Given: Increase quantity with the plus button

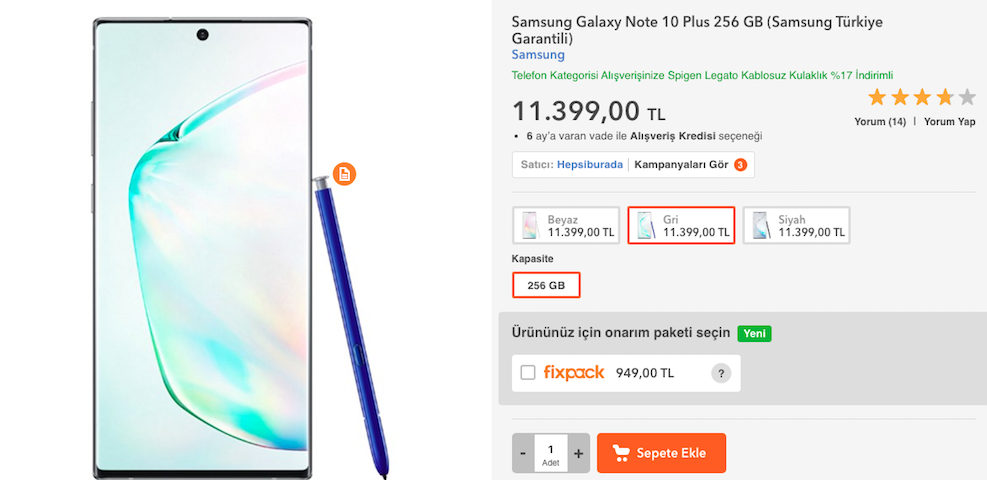Looking at the screenshot, I should [x=578, y=453].
